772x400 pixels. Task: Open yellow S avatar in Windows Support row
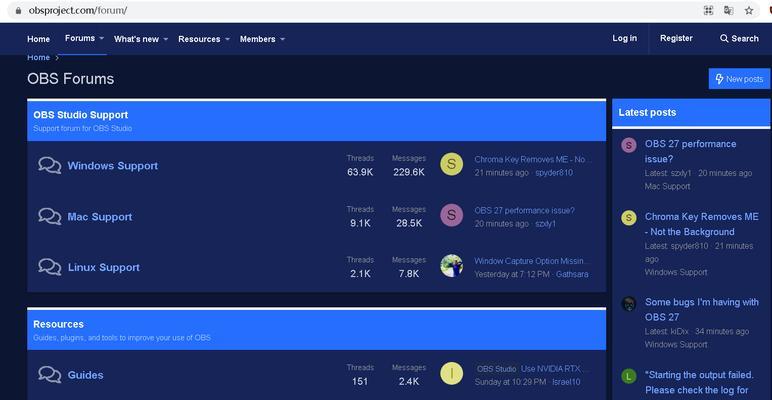[451, 164]
